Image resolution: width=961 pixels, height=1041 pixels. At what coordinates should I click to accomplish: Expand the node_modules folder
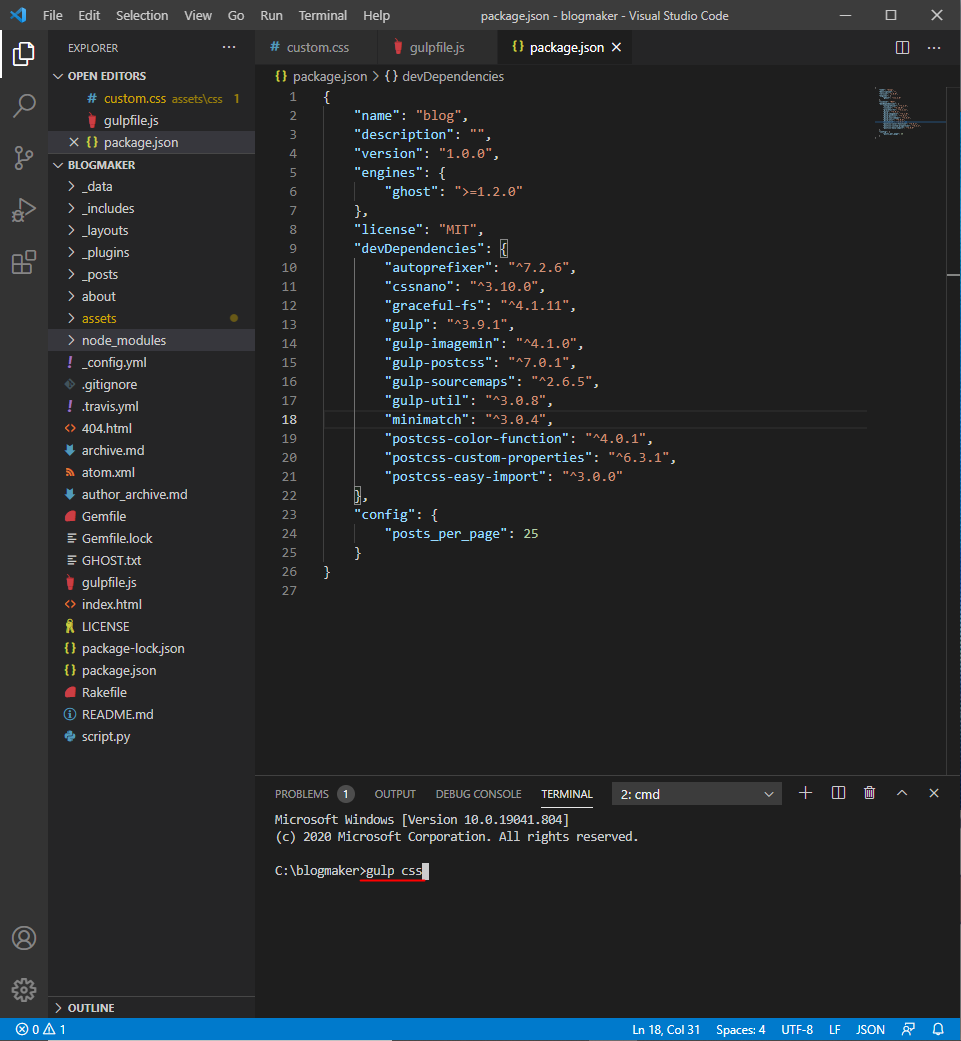151,340
